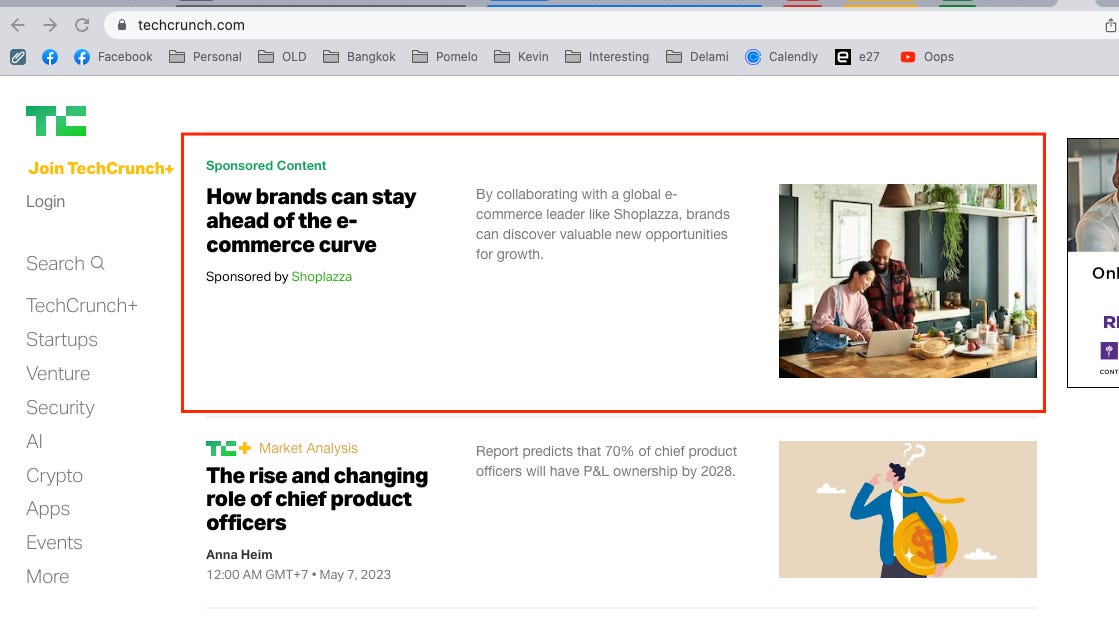Open the chief product officers headline
The height and width of the screenshot is (619, 1119).
coord(317,499)
